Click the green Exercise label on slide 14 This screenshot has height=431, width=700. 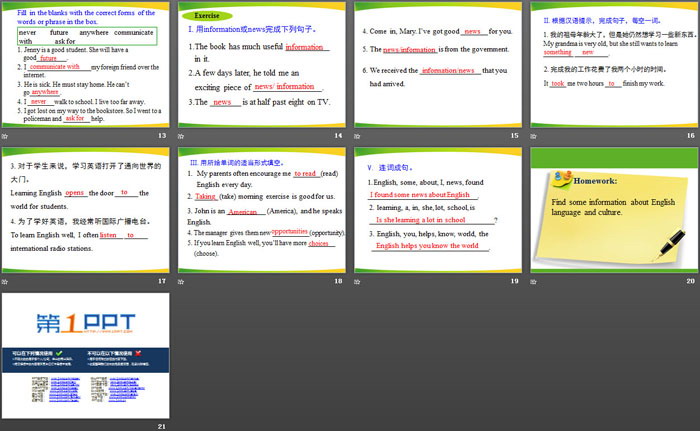click(208, 17)
